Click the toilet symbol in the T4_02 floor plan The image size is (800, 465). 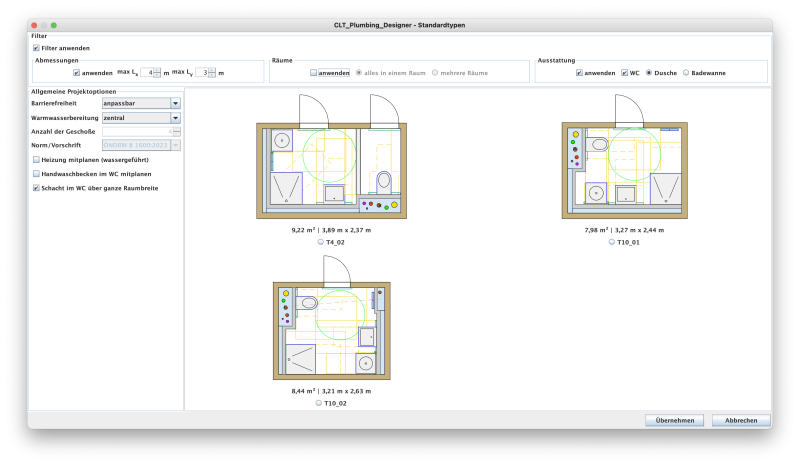[x=384, y=182]
